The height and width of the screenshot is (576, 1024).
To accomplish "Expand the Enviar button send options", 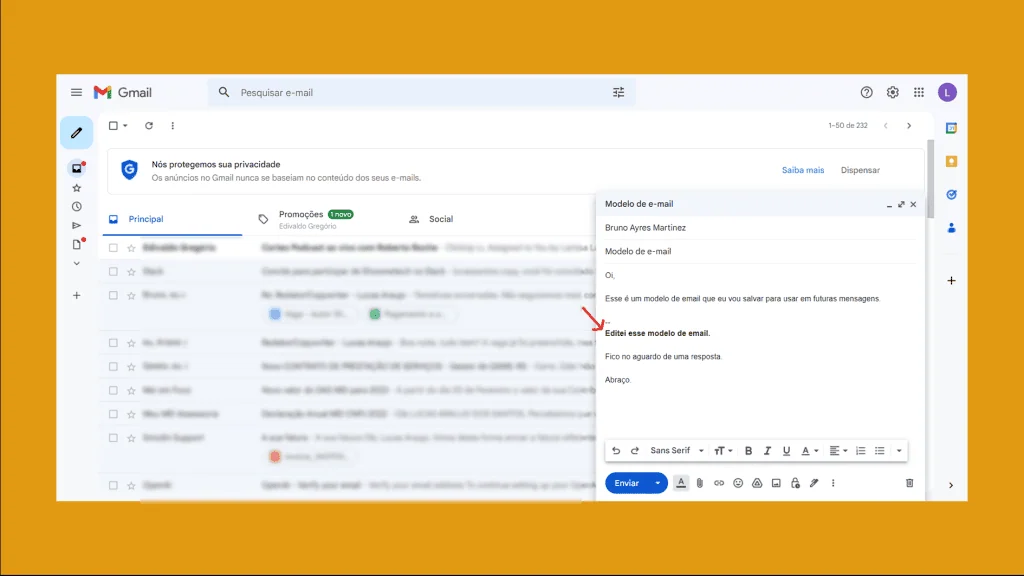I will (x=657, y=483).
